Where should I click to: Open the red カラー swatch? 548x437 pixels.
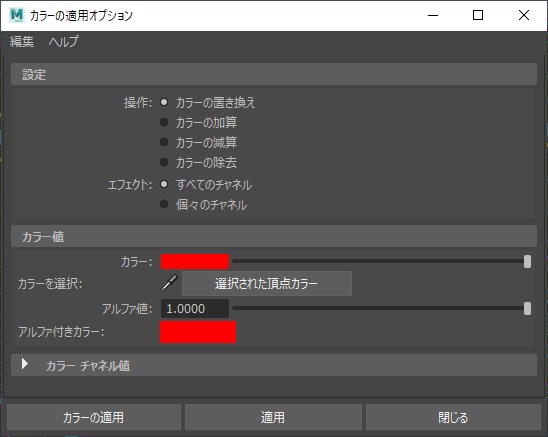(195, 262)
